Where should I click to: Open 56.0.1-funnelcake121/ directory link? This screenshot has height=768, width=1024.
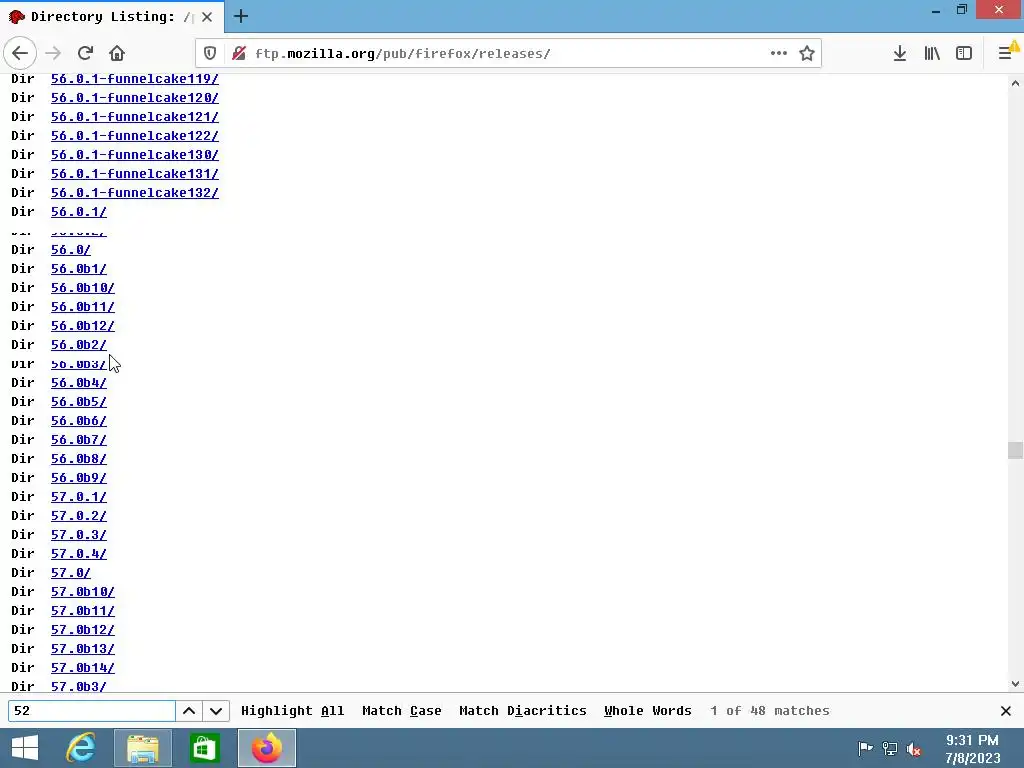[135, 116]
